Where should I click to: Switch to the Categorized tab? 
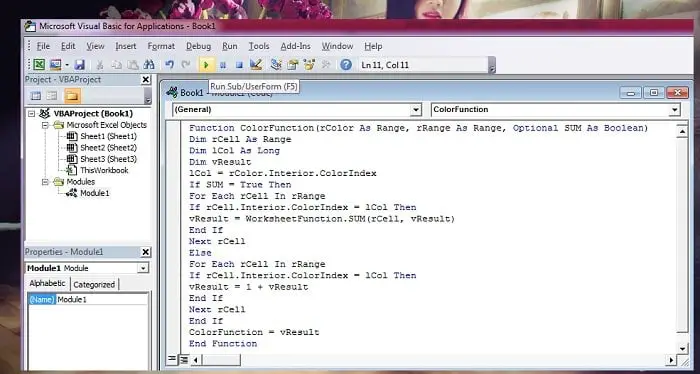[x=94, y=284]
